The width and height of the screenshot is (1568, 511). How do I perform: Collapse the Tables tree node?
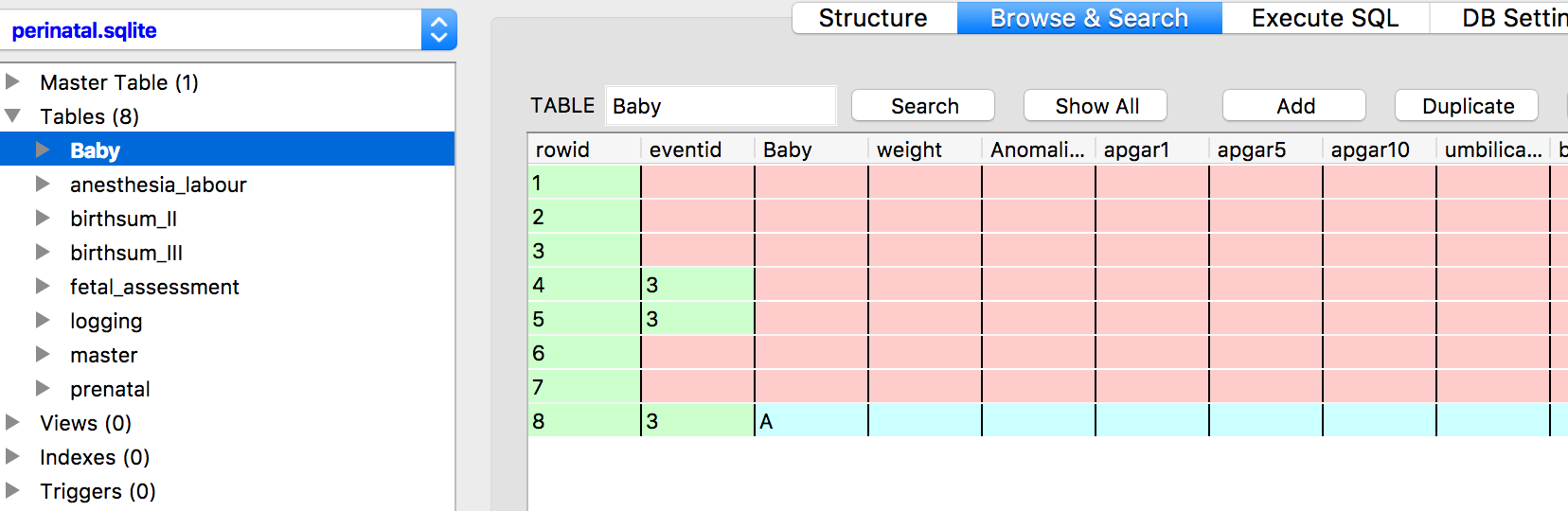[x=13, y=116]
